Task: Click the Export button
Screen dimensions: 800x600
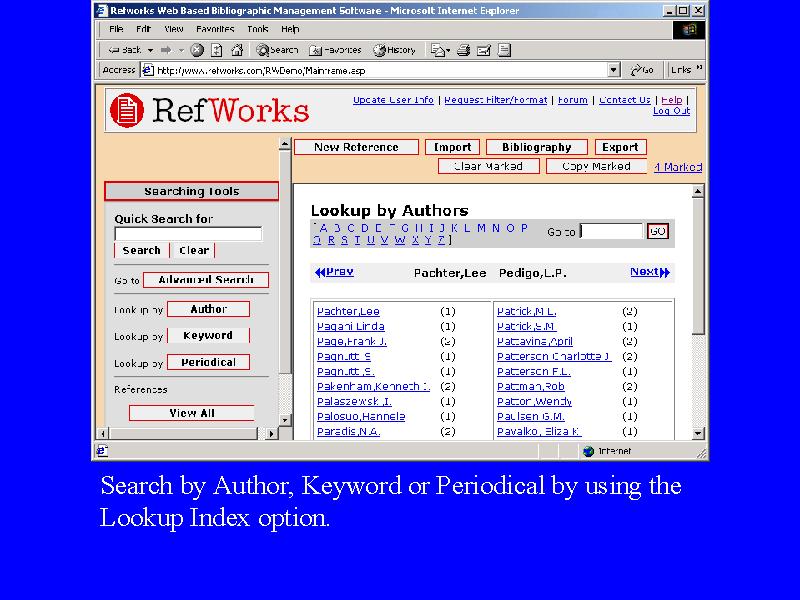Action: click(x=620, y=147)
